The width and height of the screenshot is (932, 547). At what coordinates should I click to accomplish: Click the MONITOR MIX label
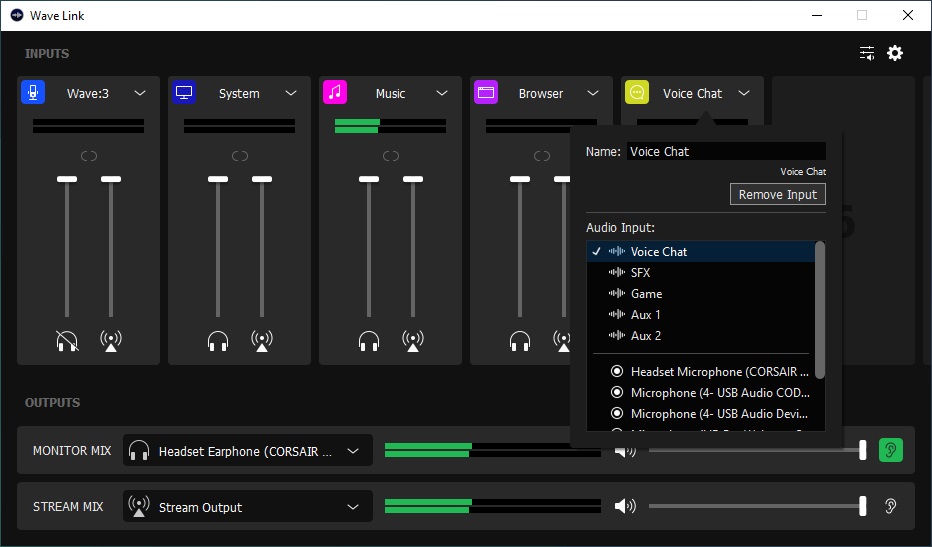click(72, 451)
